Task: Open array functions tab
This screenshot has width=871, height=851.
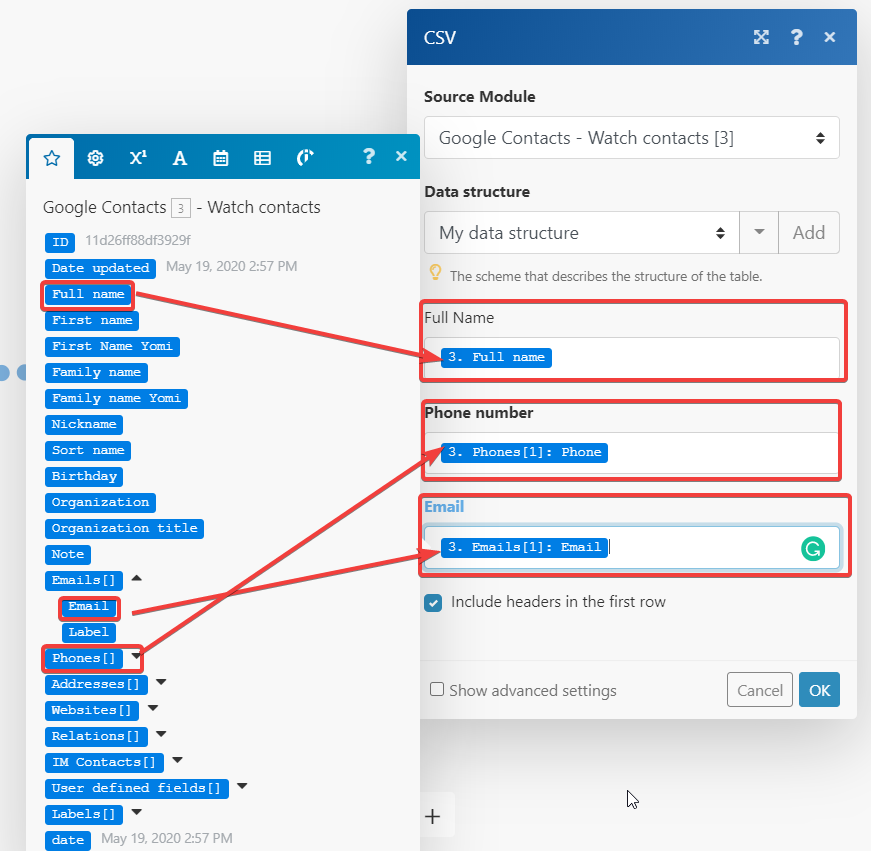Action: click(262, 158)
